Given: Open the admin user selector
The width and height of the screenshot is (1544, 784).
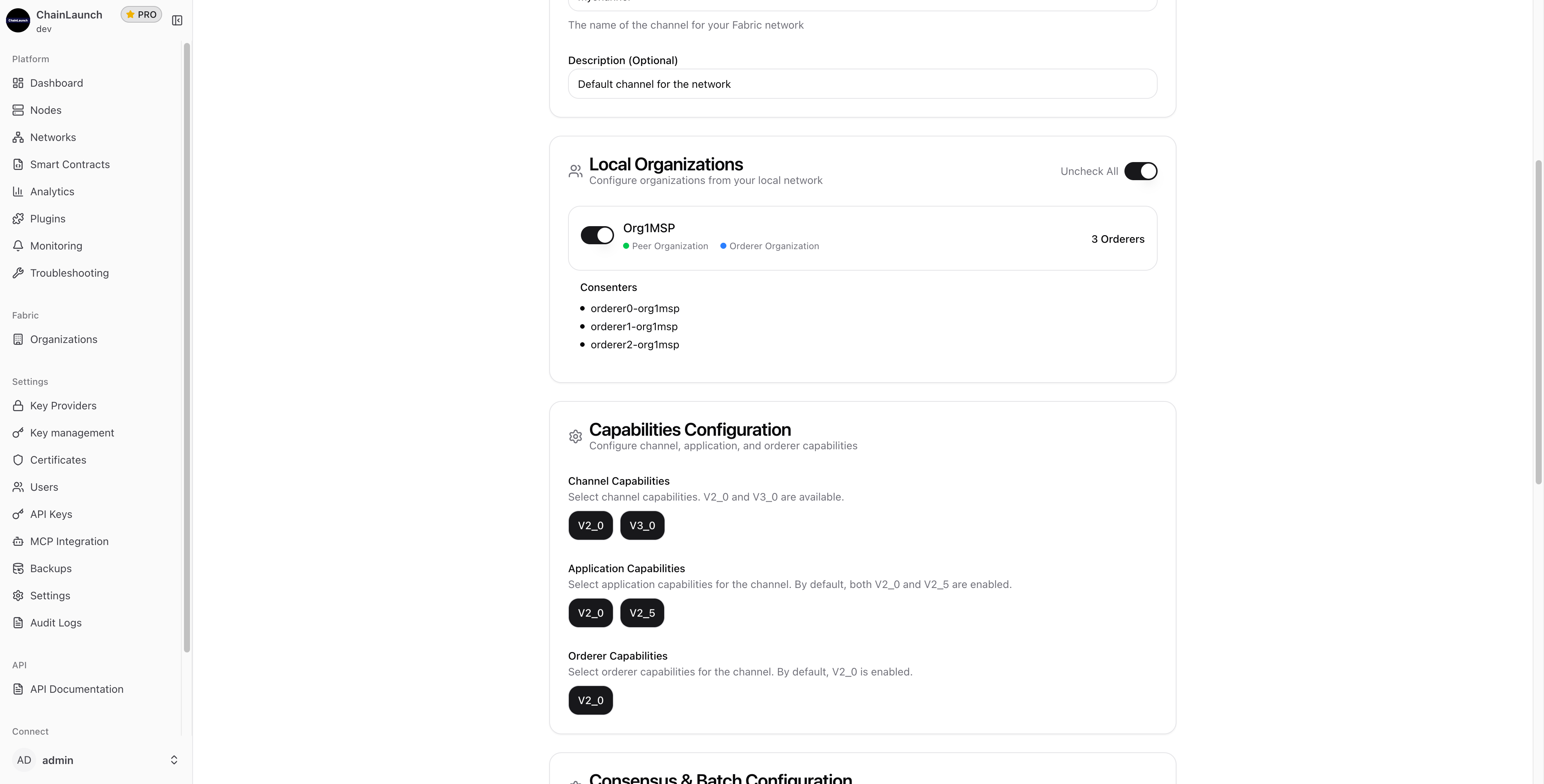Looking at the screenshot, I should (96, 760).
